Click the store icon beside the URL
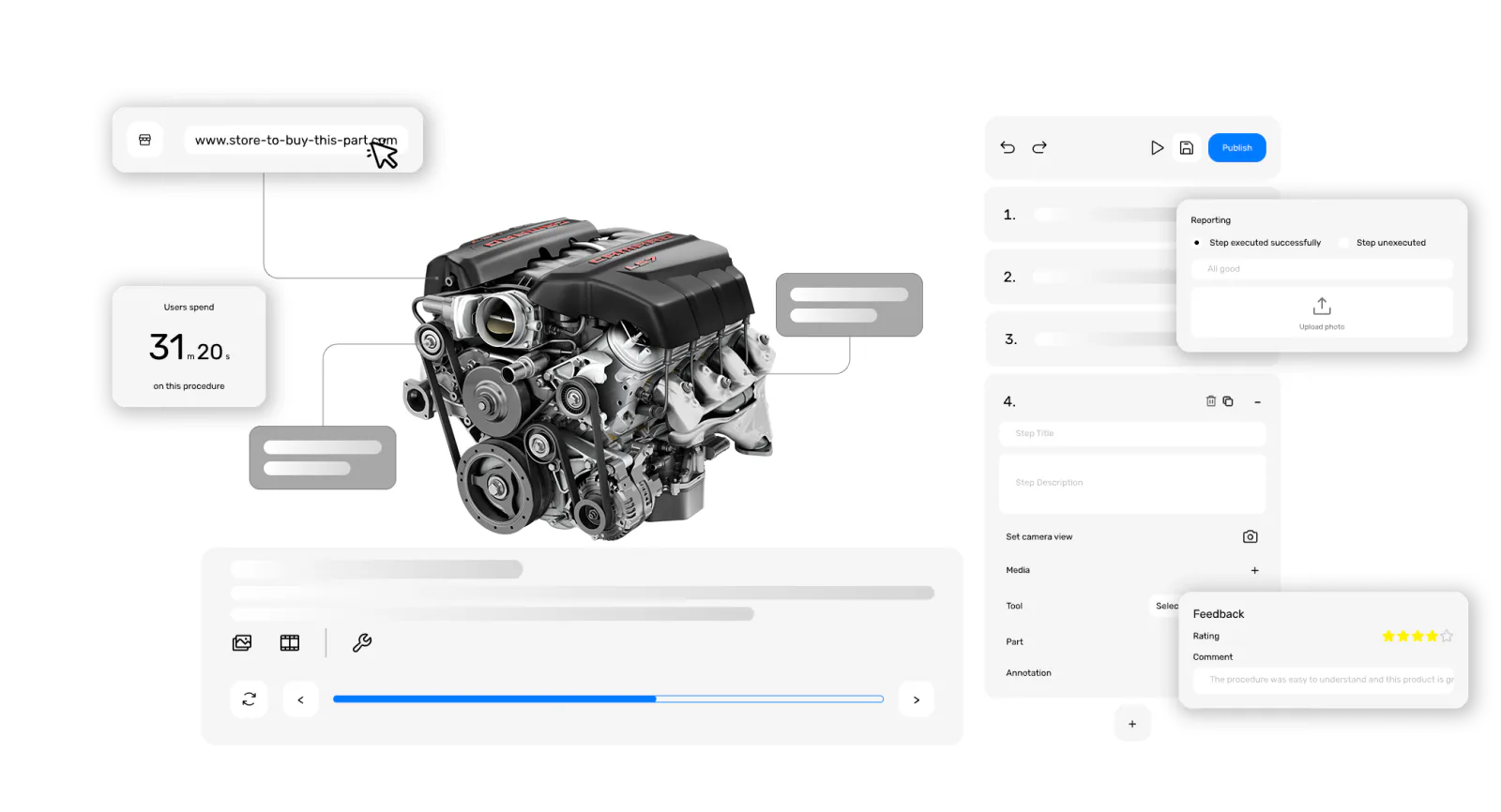 click(144, 140)
